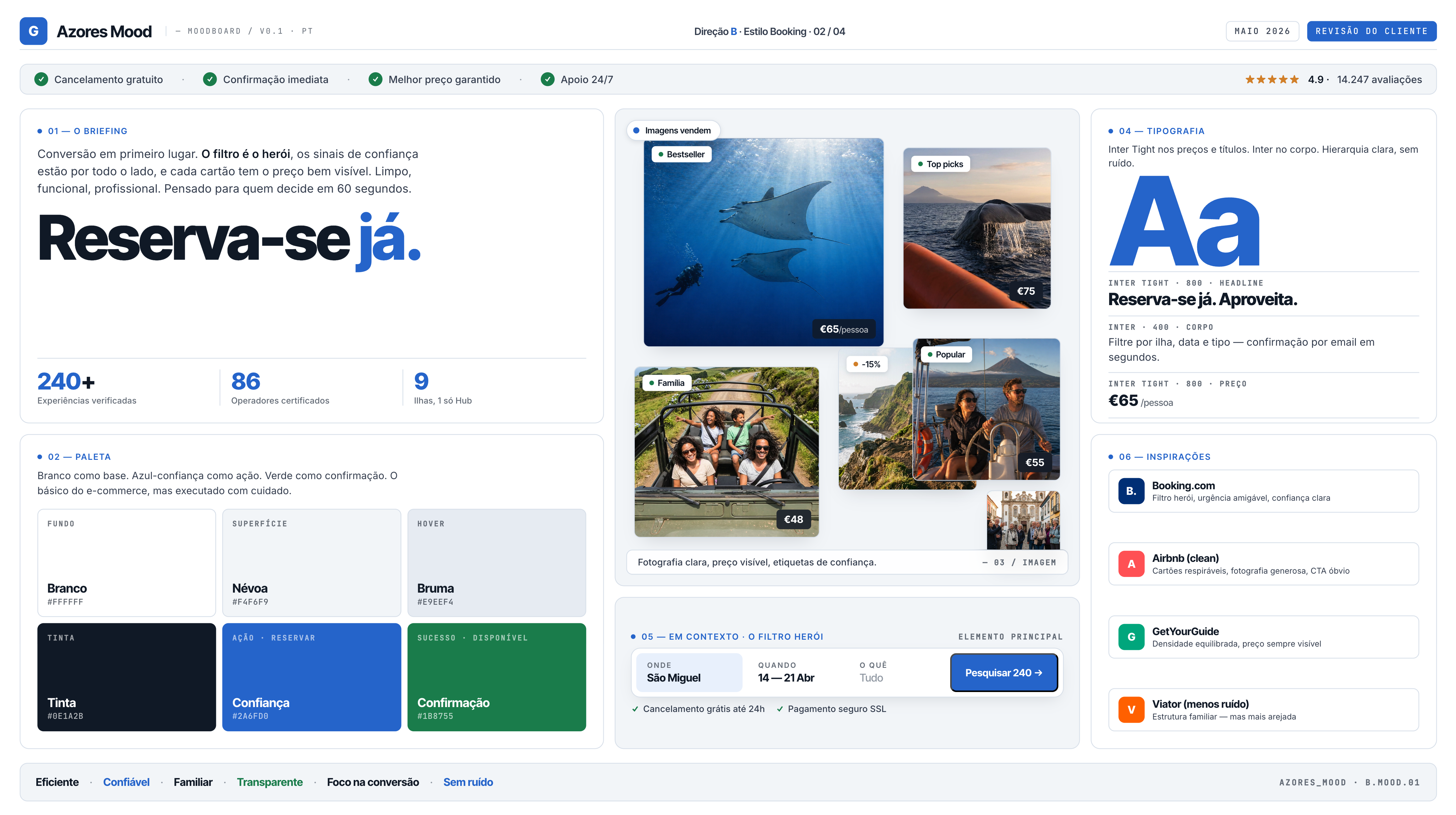
Task: Click the MAIO 2026 date badge
Action: tap(1262, 31)
